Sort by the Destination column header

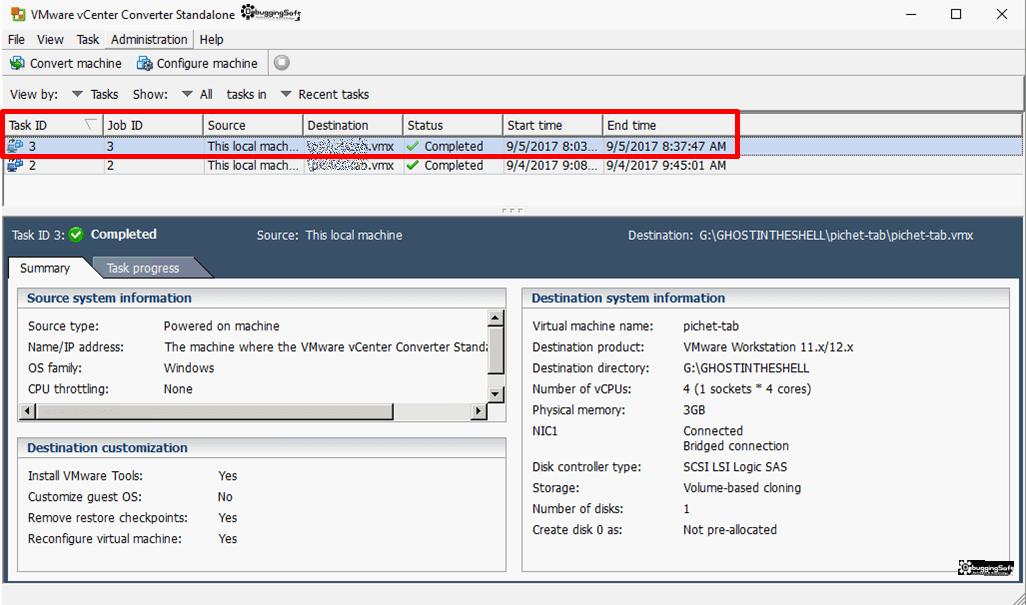coord(353,125)
